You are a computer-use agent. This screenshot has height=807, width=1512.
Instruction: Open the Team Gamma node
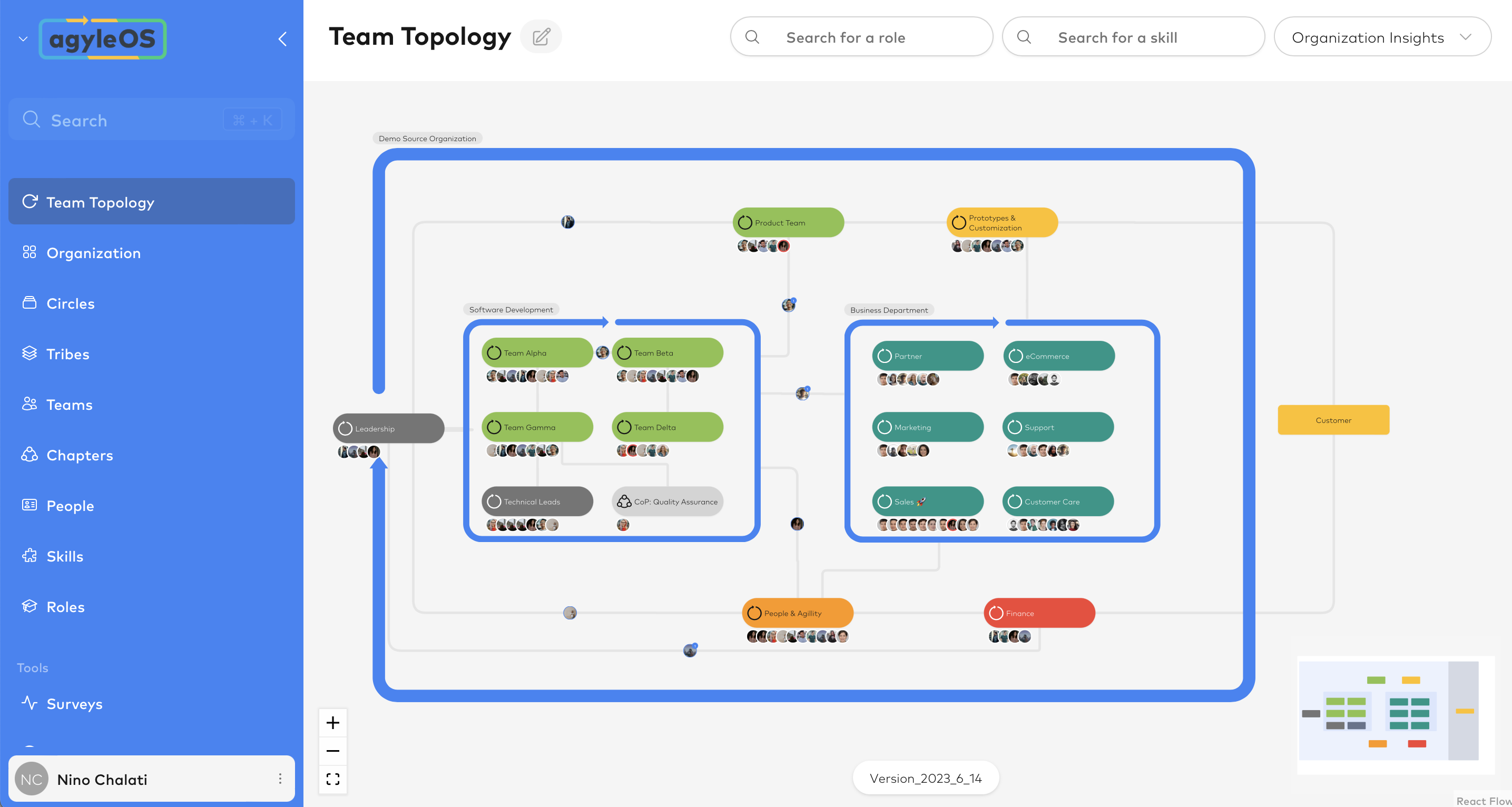537,427
